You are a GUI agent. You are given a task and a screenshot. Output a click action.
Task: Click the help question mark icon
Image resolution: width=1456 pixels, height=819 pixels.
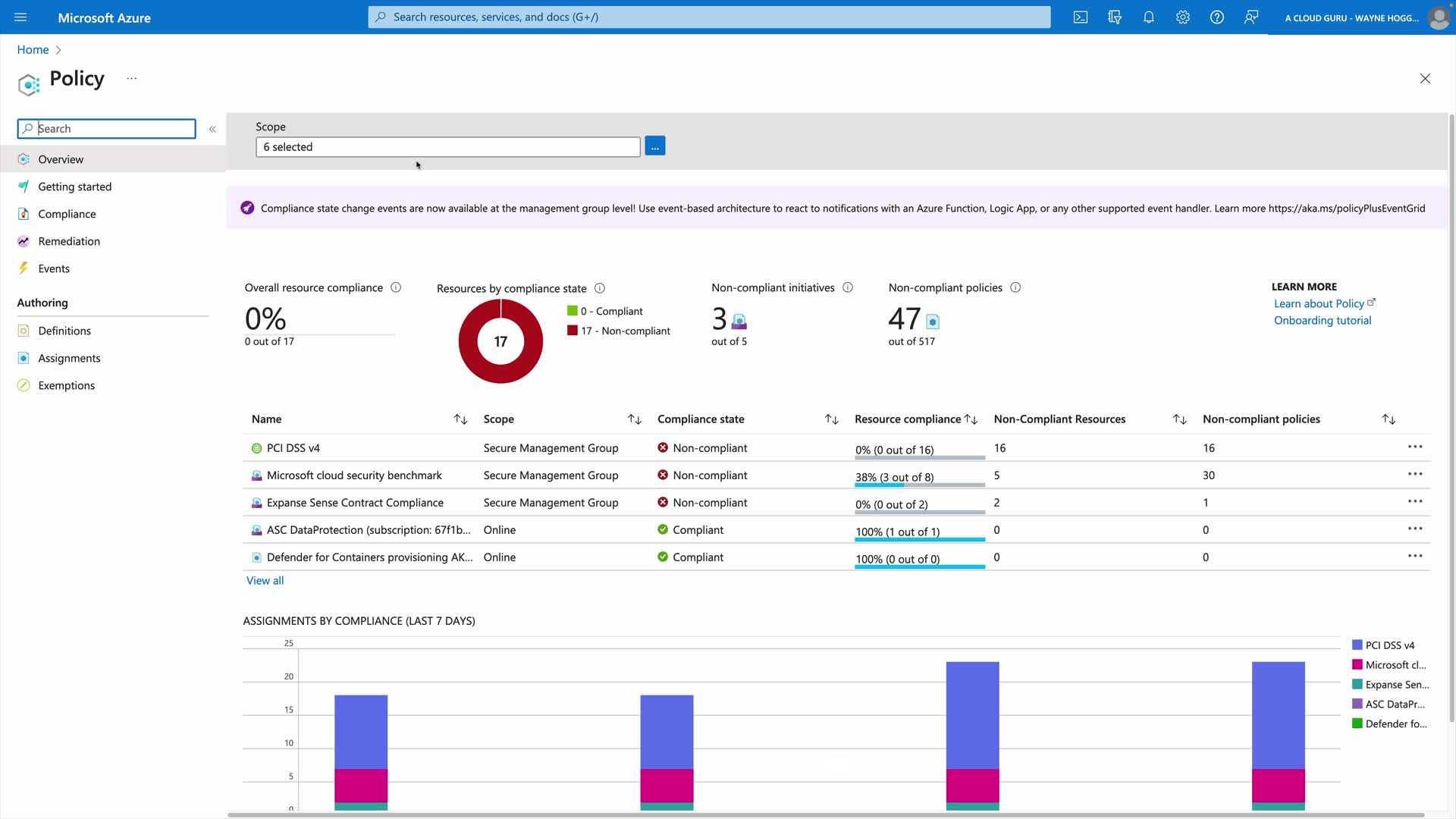[x=1216, y=17]
